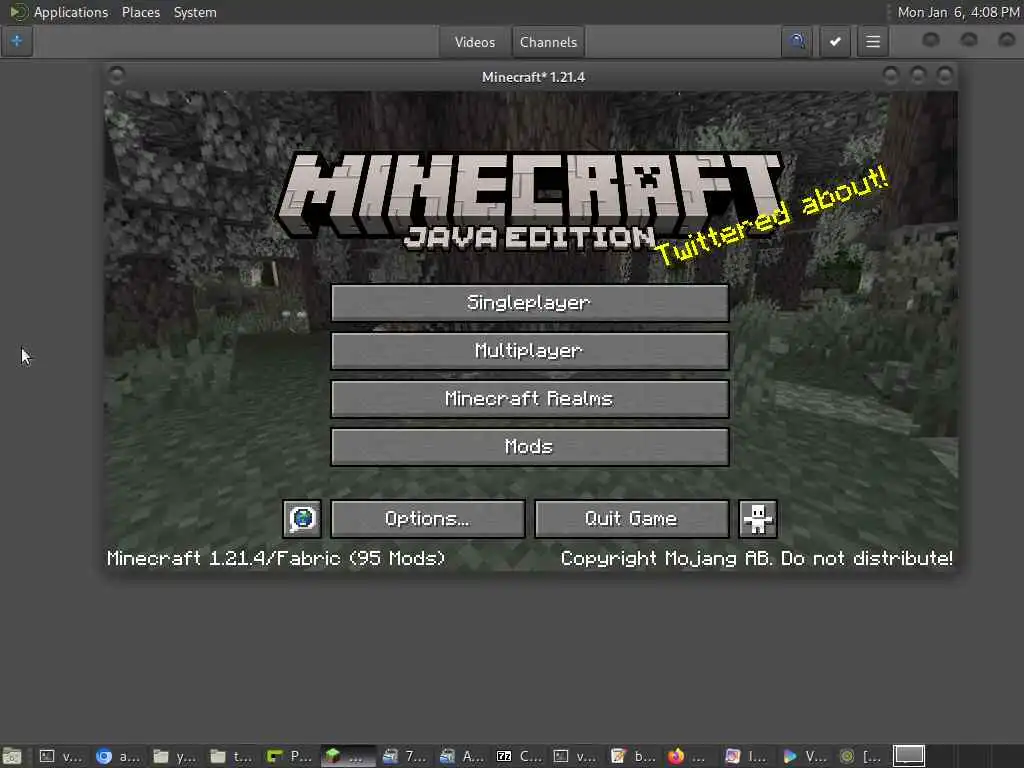The image size is (1024, 768).
Task: Open Options... menu
Action: [428, 519]
